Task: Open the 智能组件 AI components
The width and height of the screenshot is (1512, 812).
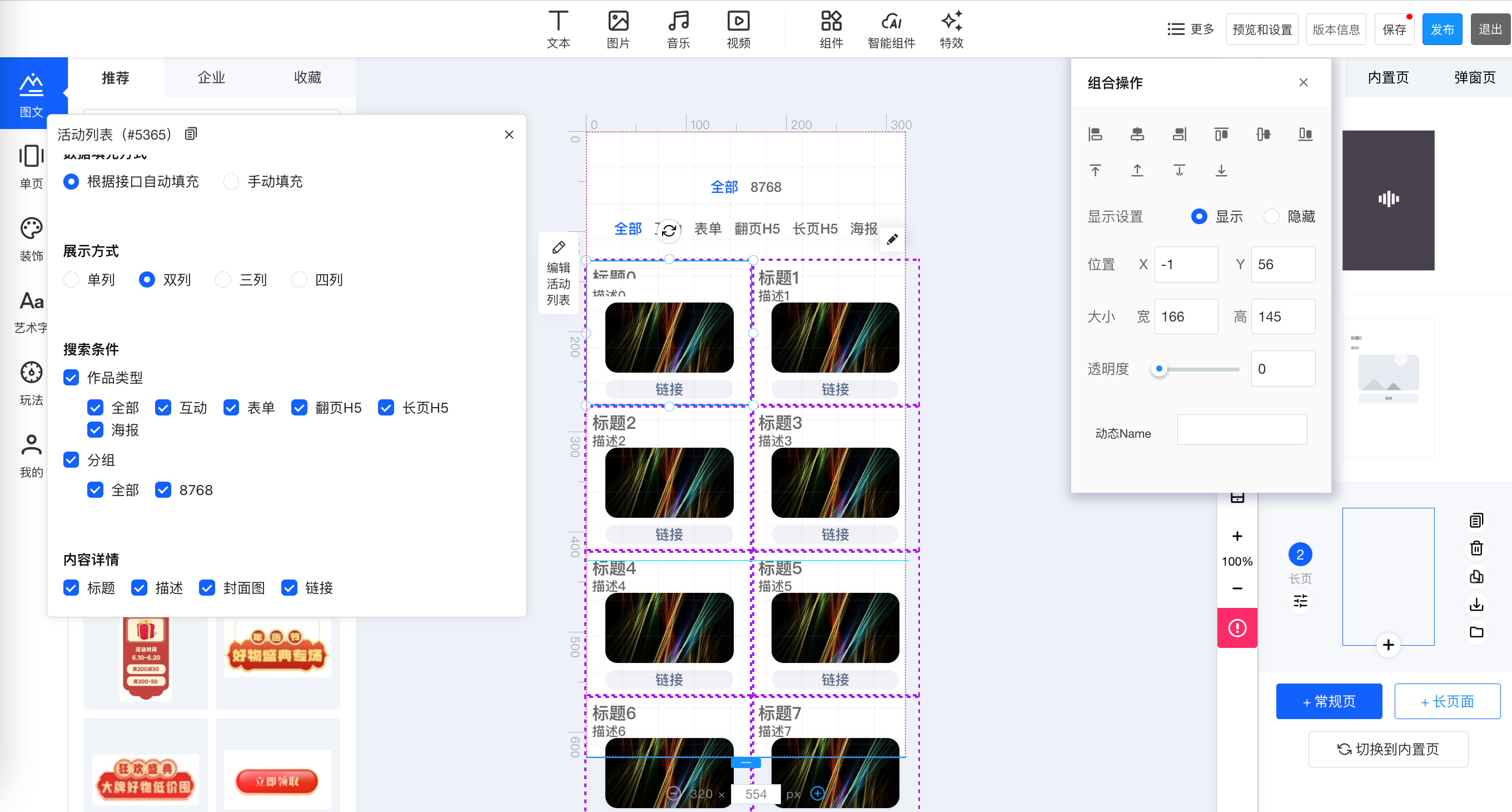Action: click(891, 29)
